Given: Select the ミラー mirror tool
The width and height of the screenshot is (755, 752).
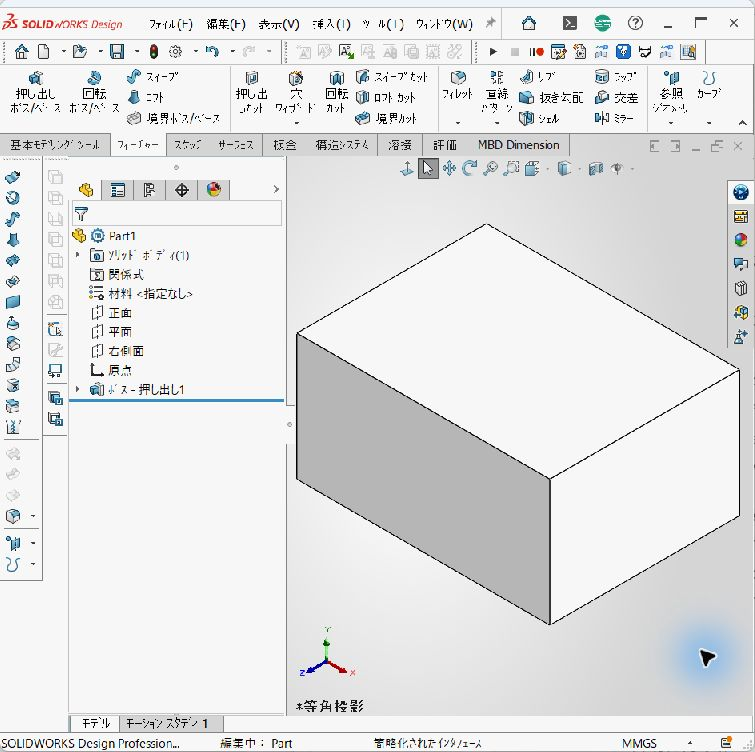Looking at the screenshot, I should (x=614, y=118).
